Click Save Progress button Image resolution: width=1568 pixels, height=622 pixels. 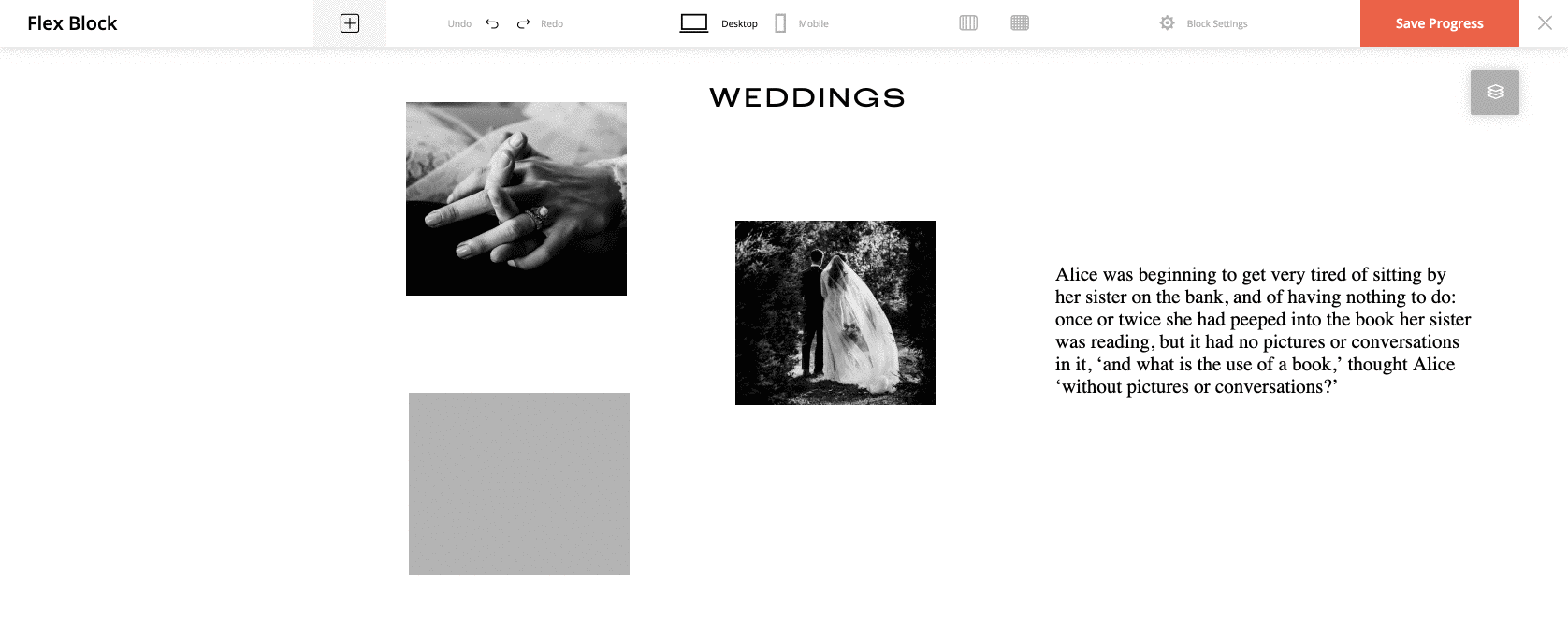click(1440, 23)
